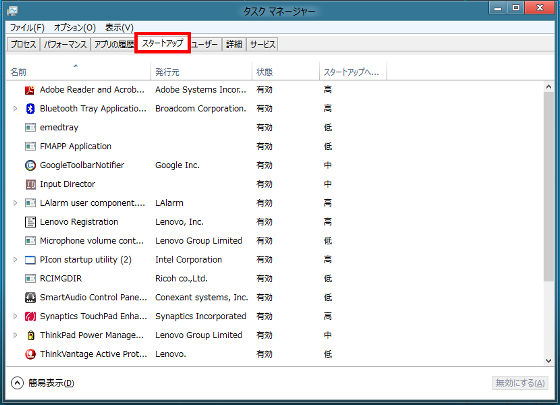Collapse to simple view with 簡易表示 arrow

(17, 383)
